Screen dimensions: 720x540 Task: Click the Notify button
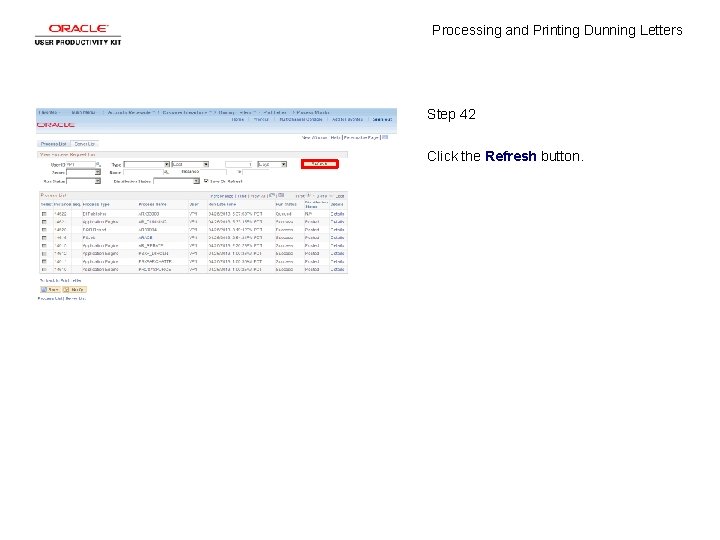pos(74,289)
